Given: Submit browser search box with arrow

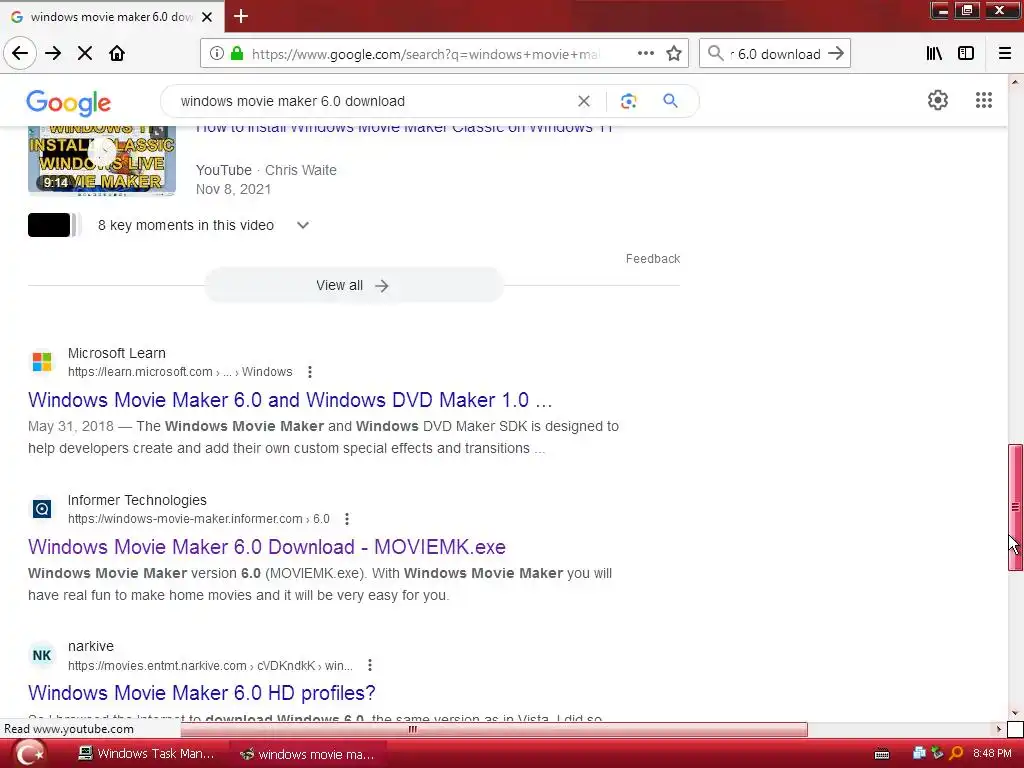Looking at the screenshot, I should (x=836, y=54).
